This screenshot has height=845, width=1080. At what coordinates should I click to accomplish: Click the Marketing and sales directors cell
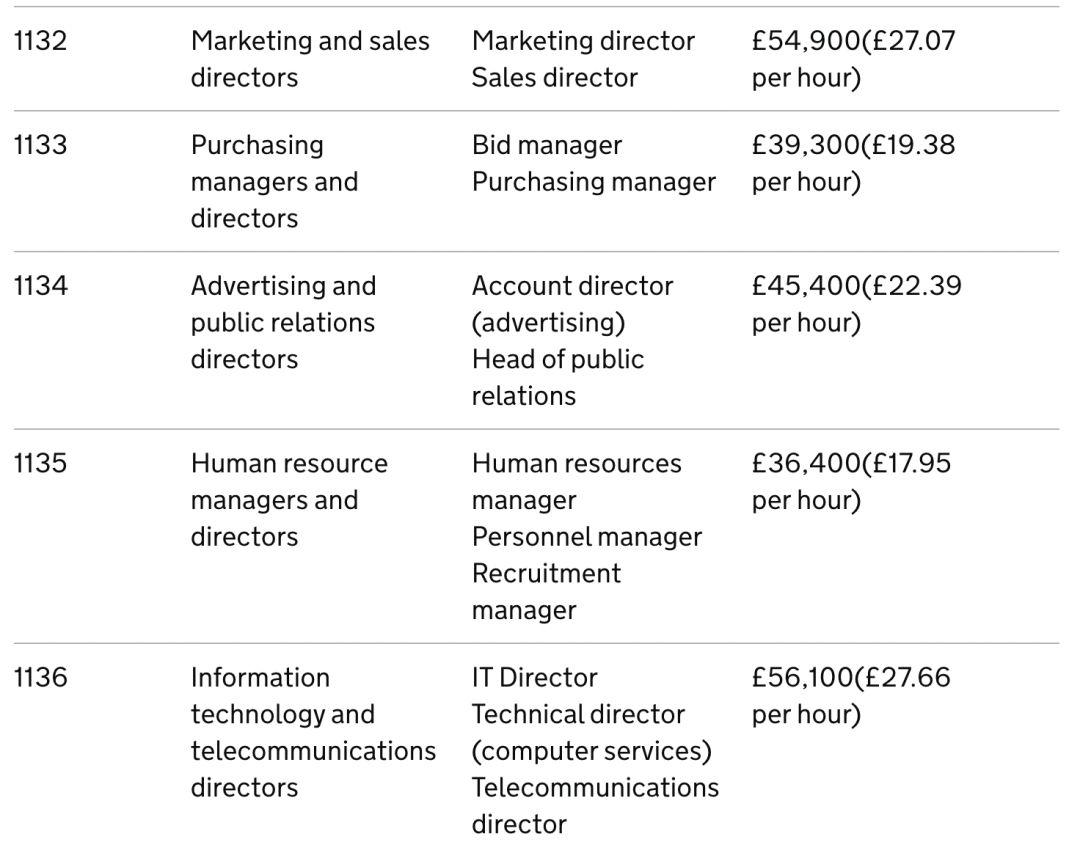pos(310,59)
